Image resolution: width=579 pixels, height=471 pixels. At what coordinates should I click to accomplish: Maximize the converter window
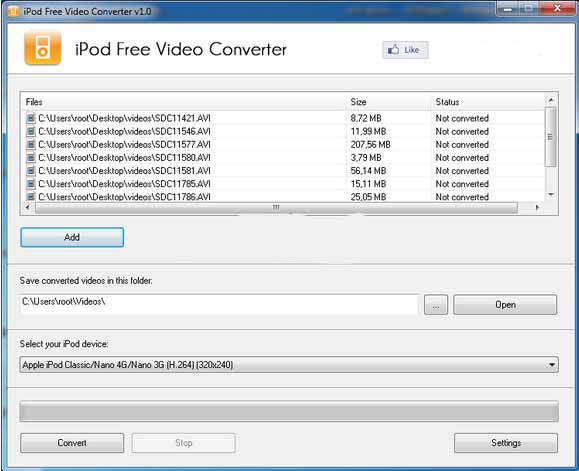pos(529,8)
